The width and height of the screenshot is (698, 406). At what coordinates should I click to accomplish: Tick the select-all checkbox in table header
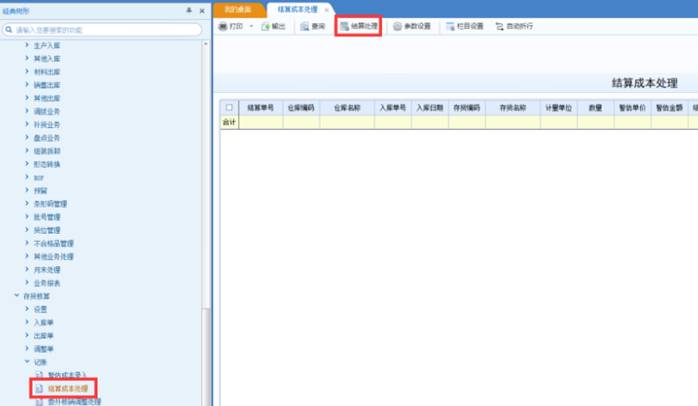click(229, 107)
